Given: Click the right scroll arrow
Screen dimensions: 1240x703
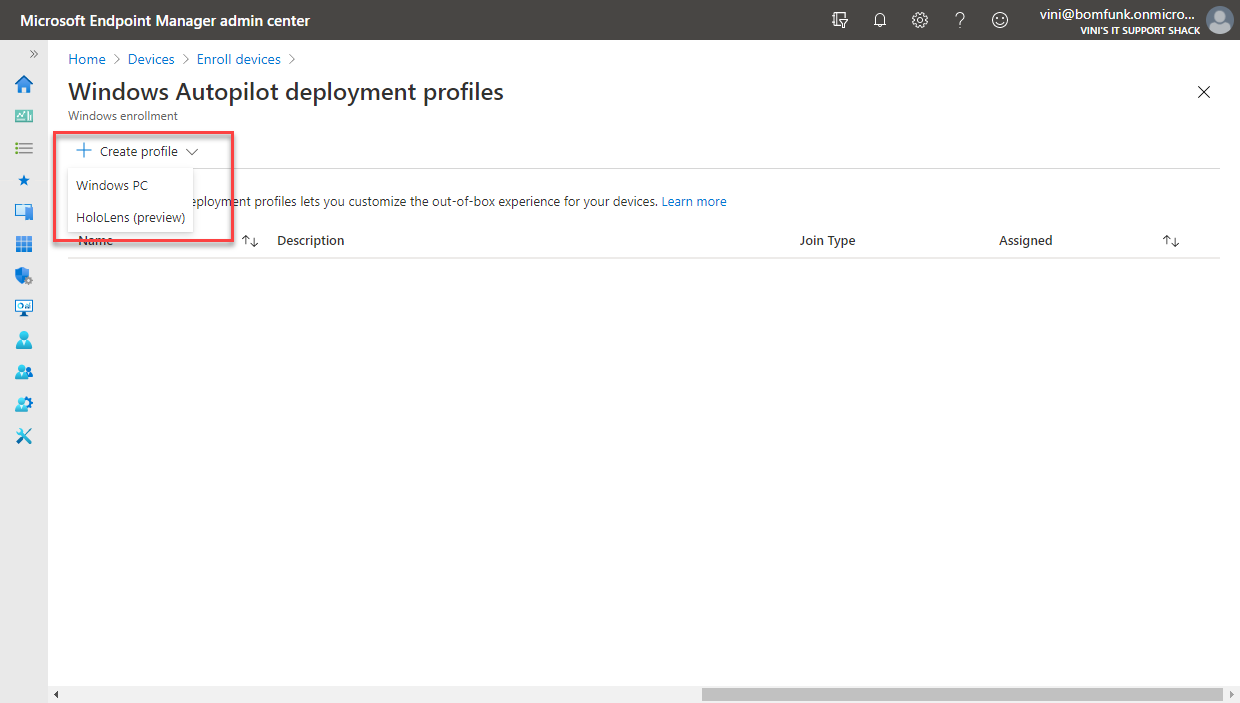Looking at the screenshot, I should (1231, 694).
